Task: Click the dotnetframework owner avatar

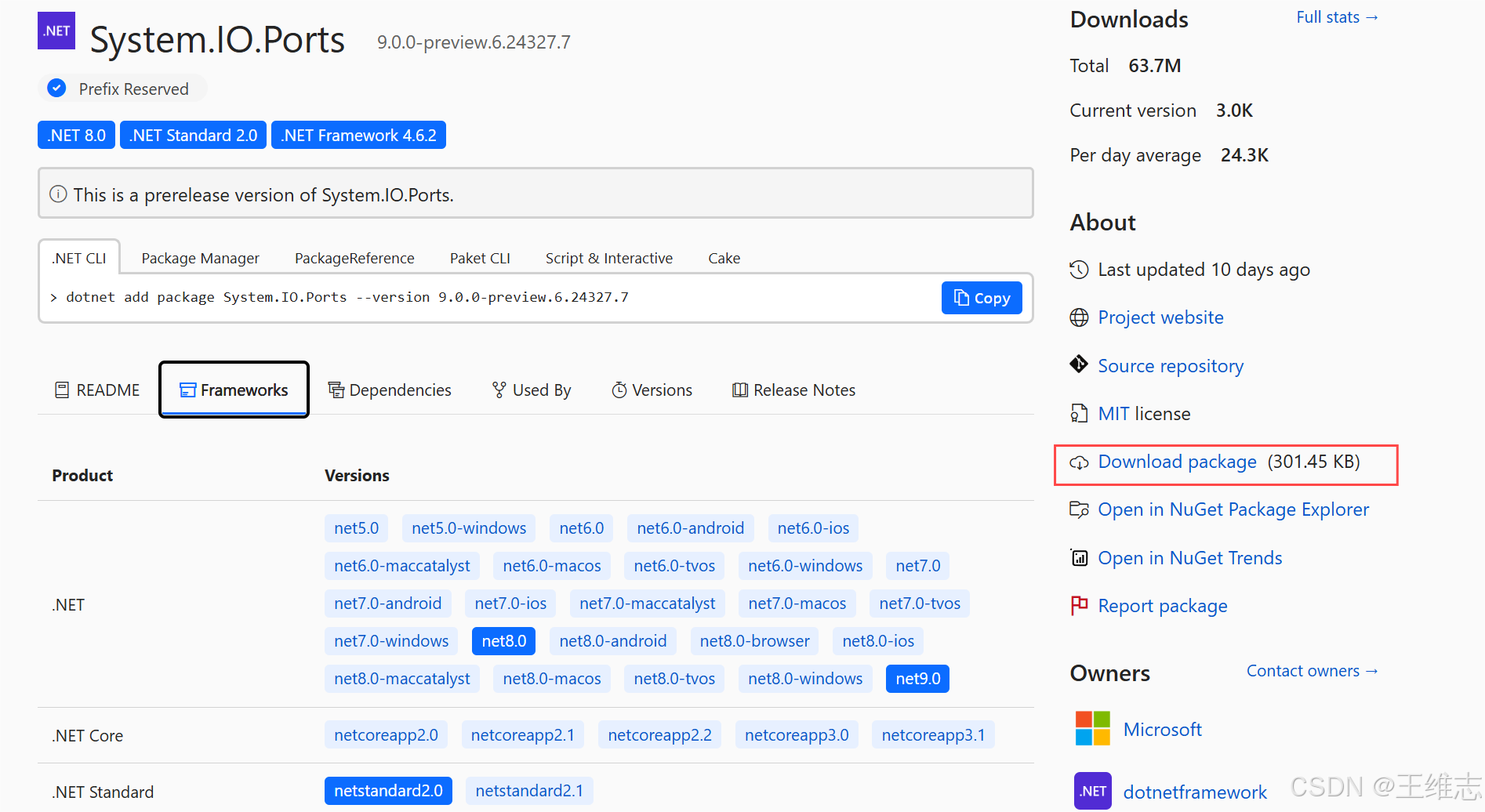Action: [x=1092, y=791]
